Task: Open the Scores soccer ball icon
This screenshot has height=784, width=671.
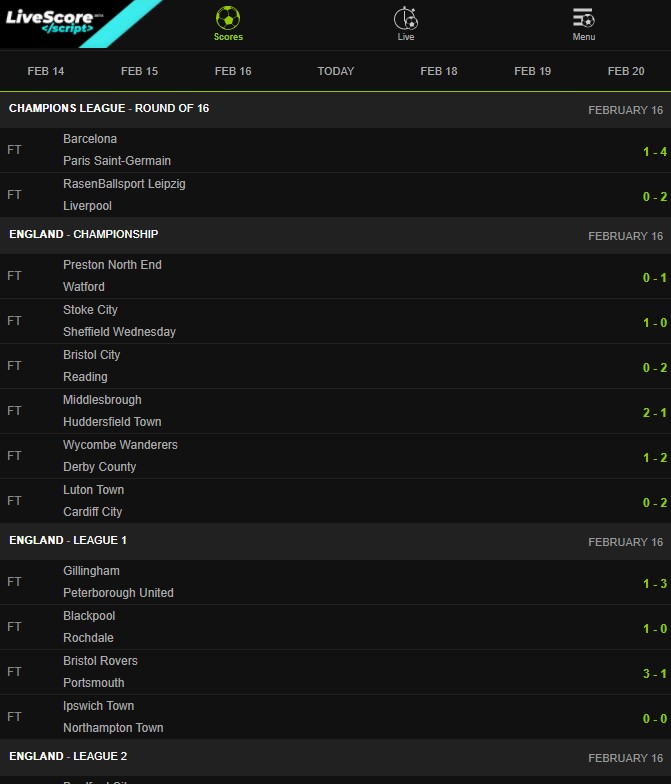Action: pyautogui.click(x=228, y=18)
